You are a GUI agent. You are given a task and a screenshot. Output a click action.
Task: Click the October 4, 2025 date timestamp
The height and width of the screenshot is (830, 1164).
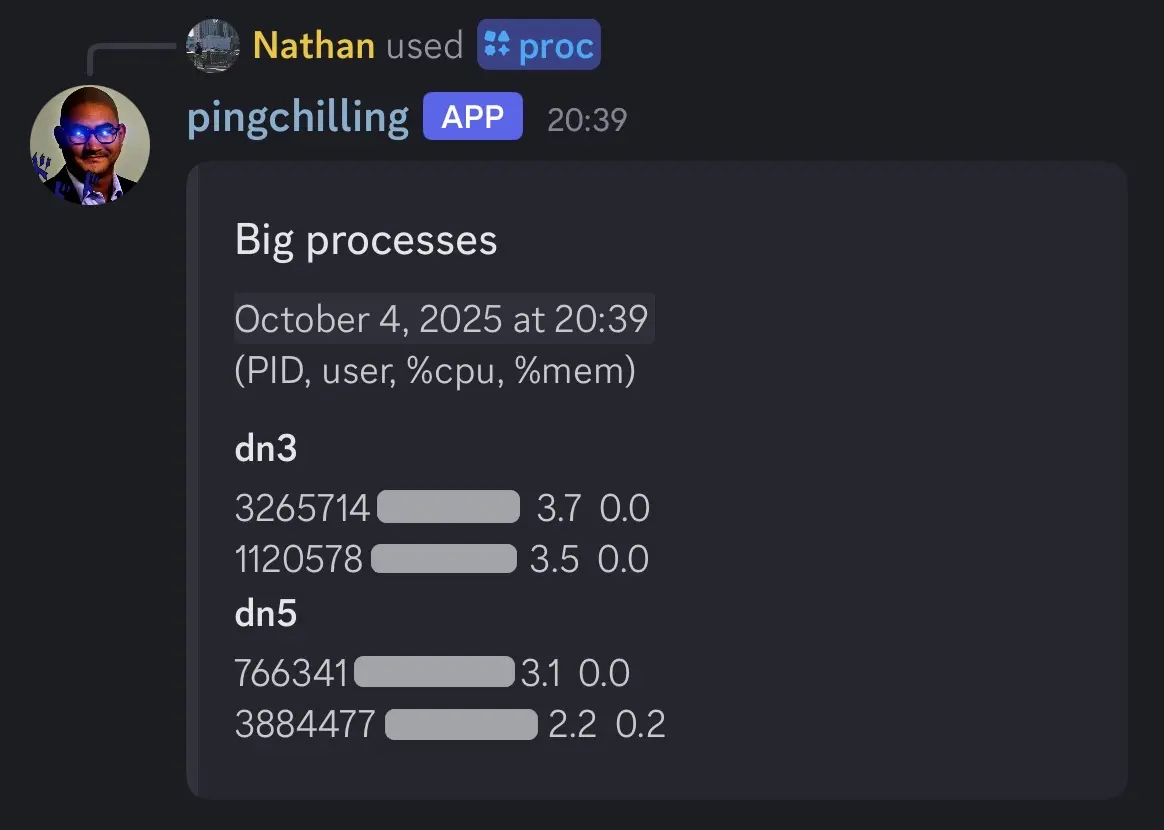443,319
